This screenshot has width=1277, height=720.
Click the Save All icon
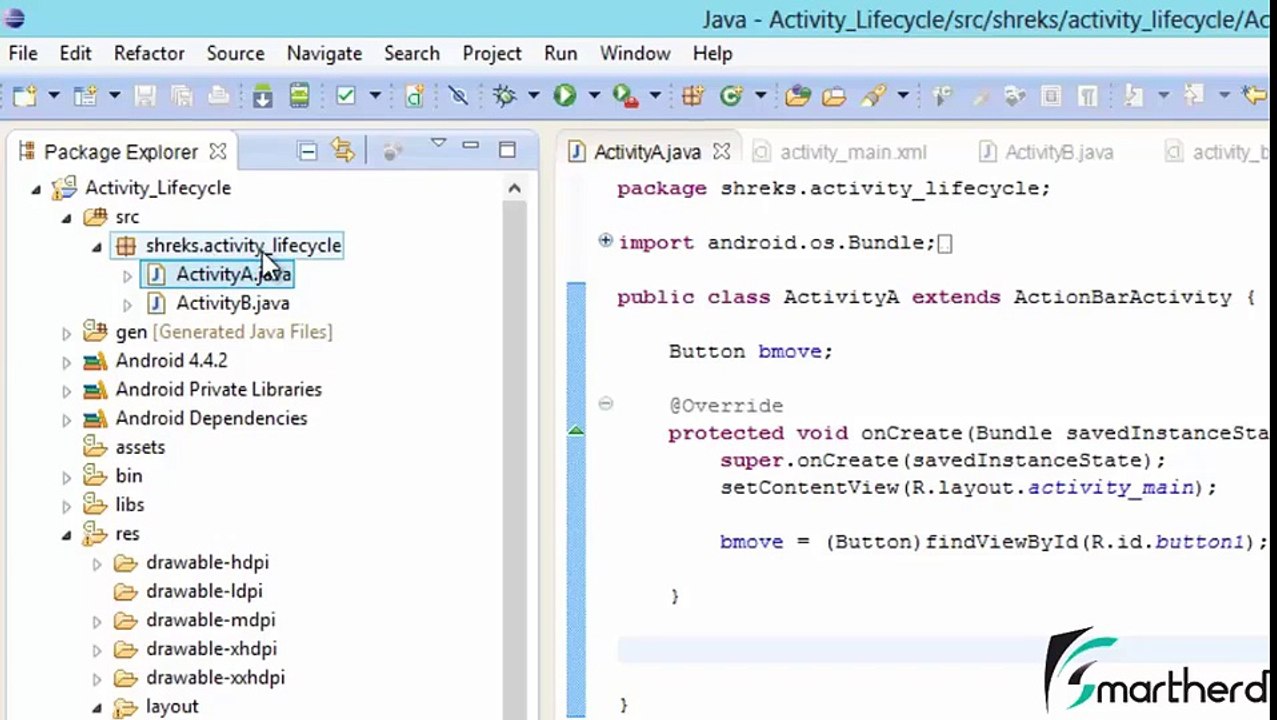tap(181, 96)
